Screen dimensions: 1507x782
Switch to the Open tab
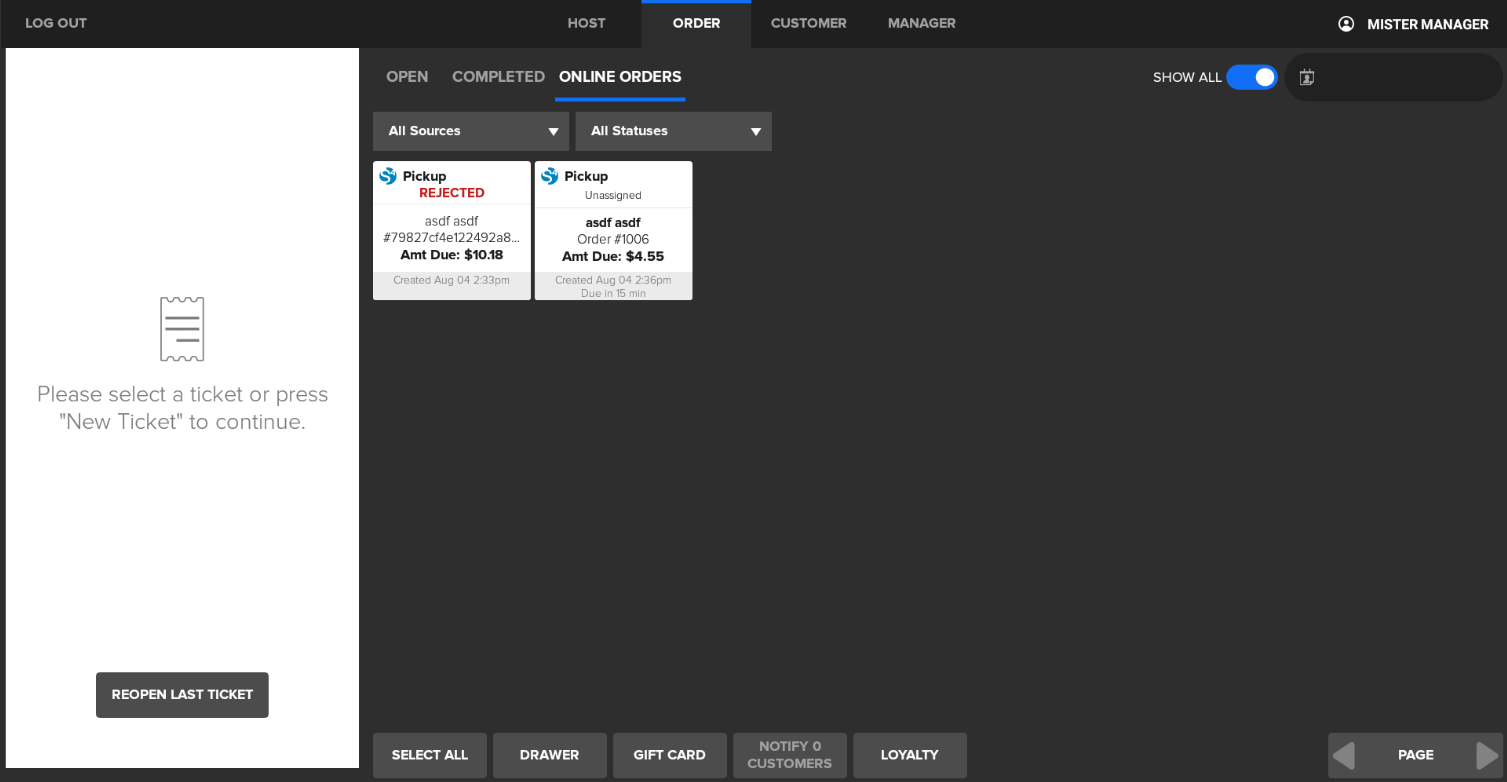(407, 76)
